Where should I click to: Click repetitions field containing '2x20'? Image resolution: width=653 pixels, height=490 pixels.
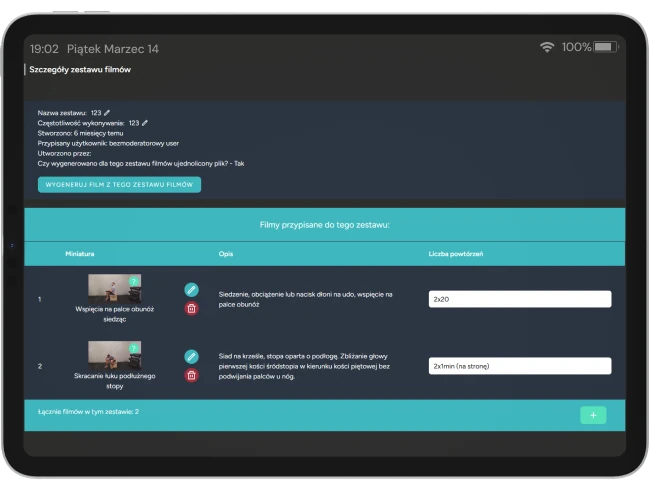click(519, 299)
